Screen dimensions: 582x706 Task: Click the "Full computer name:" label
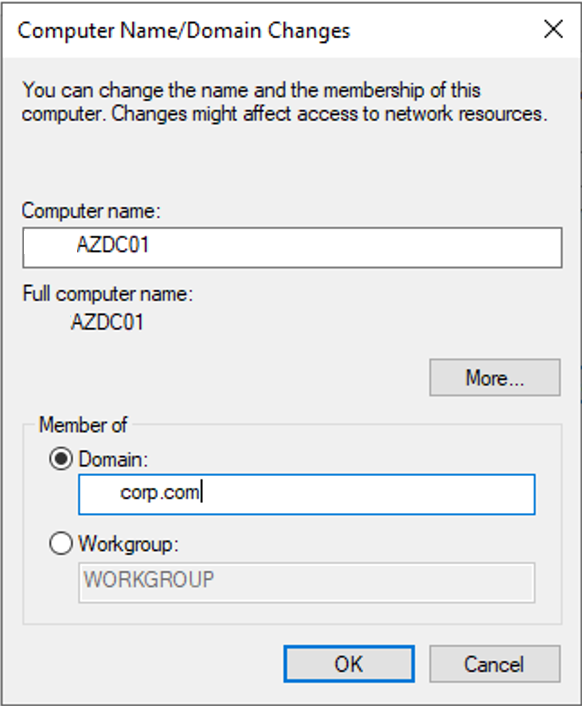pyautogui.click(x=108, y=294)
